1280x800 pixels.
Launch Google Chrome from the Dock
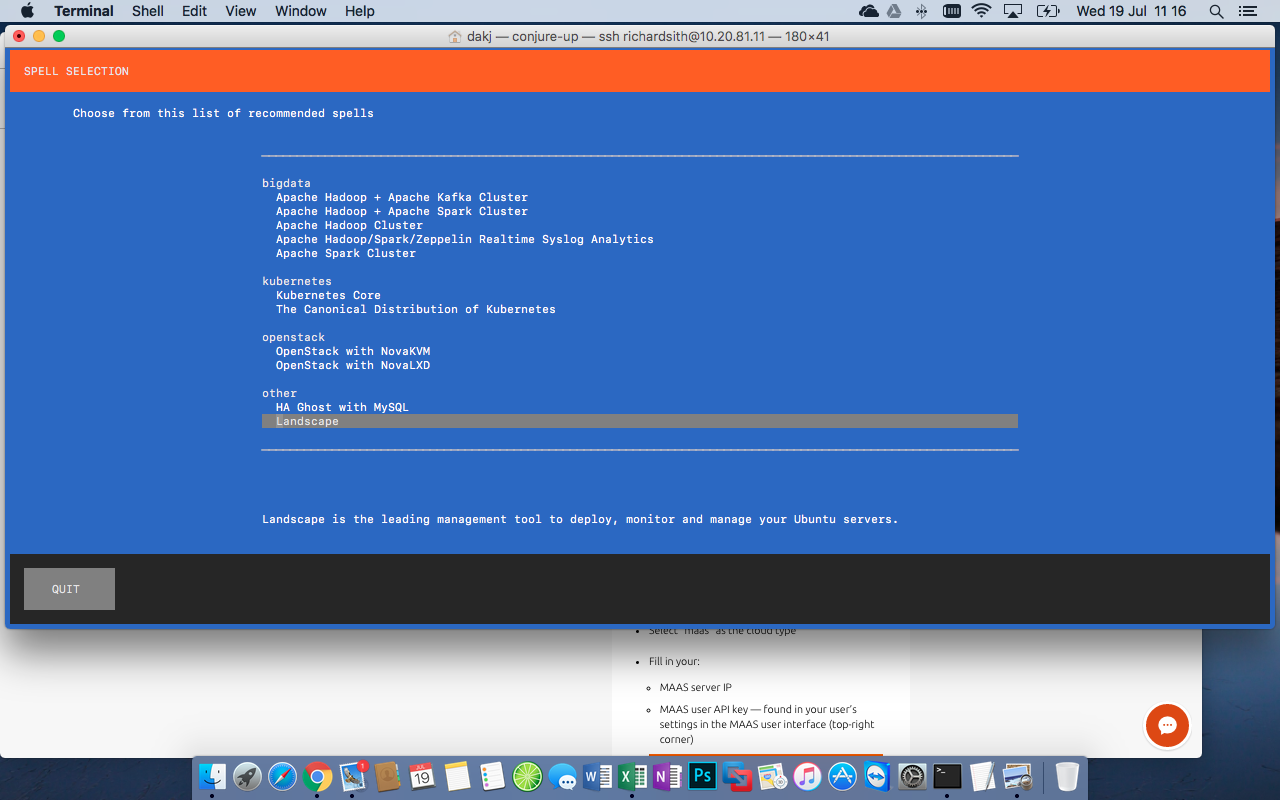point(318,776)
